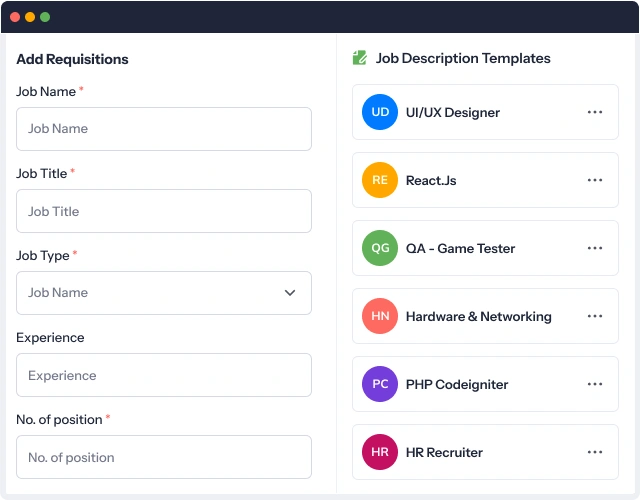640x500 pixels.
Task: Select the UI/UX Designer template name
Action: point(453,113)
